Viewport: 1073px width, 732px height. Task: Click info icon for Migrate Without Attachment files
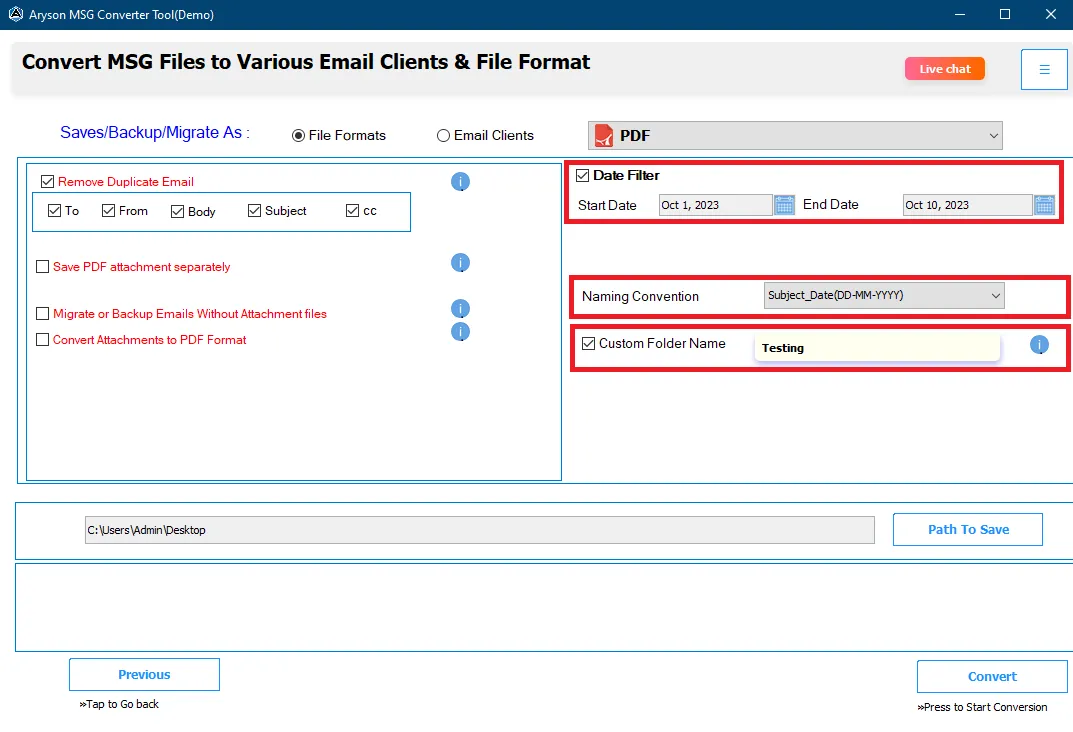pyautogui.click(x=461, y=309)
